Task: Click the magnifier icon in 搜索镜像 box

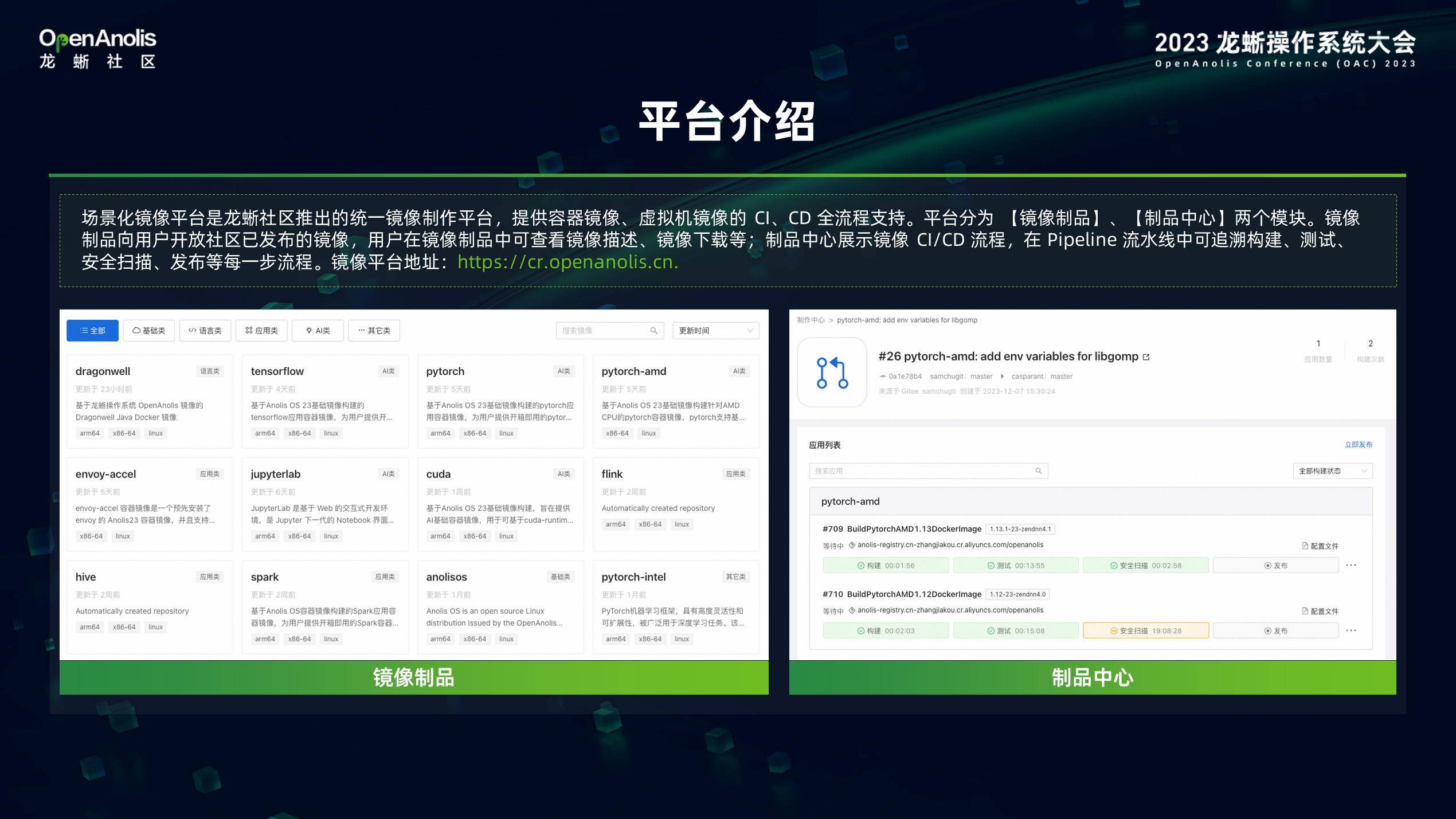Action: point(653,331)
